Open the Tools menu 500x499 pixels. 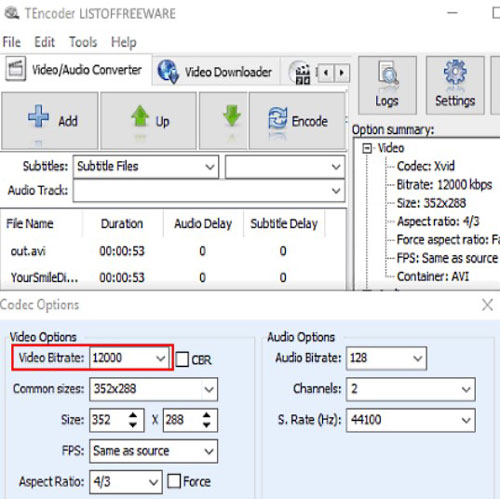pos(83,42)
